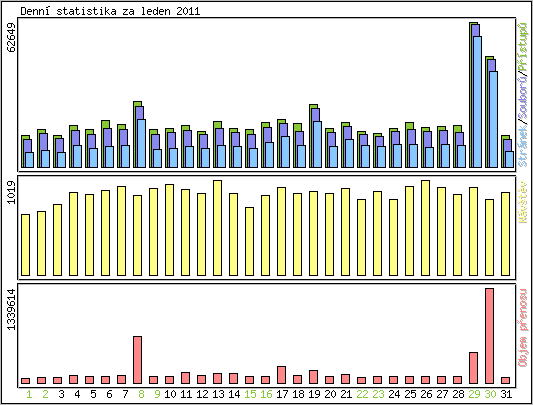Click day label 4 on the x-axis
533x405 pixels.
(77, 394)
